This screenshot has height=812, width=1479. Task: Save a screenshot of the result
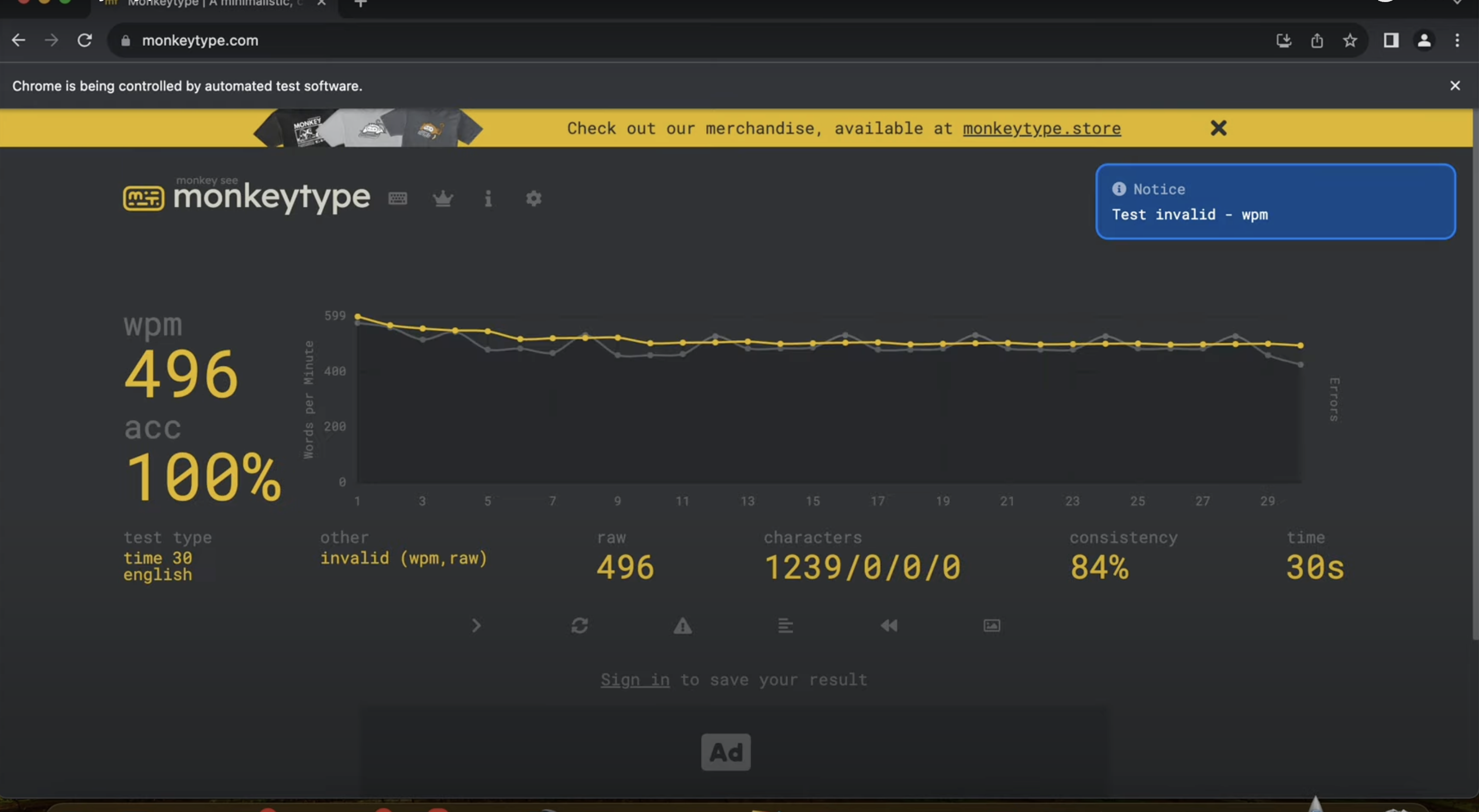coord(991,625)
